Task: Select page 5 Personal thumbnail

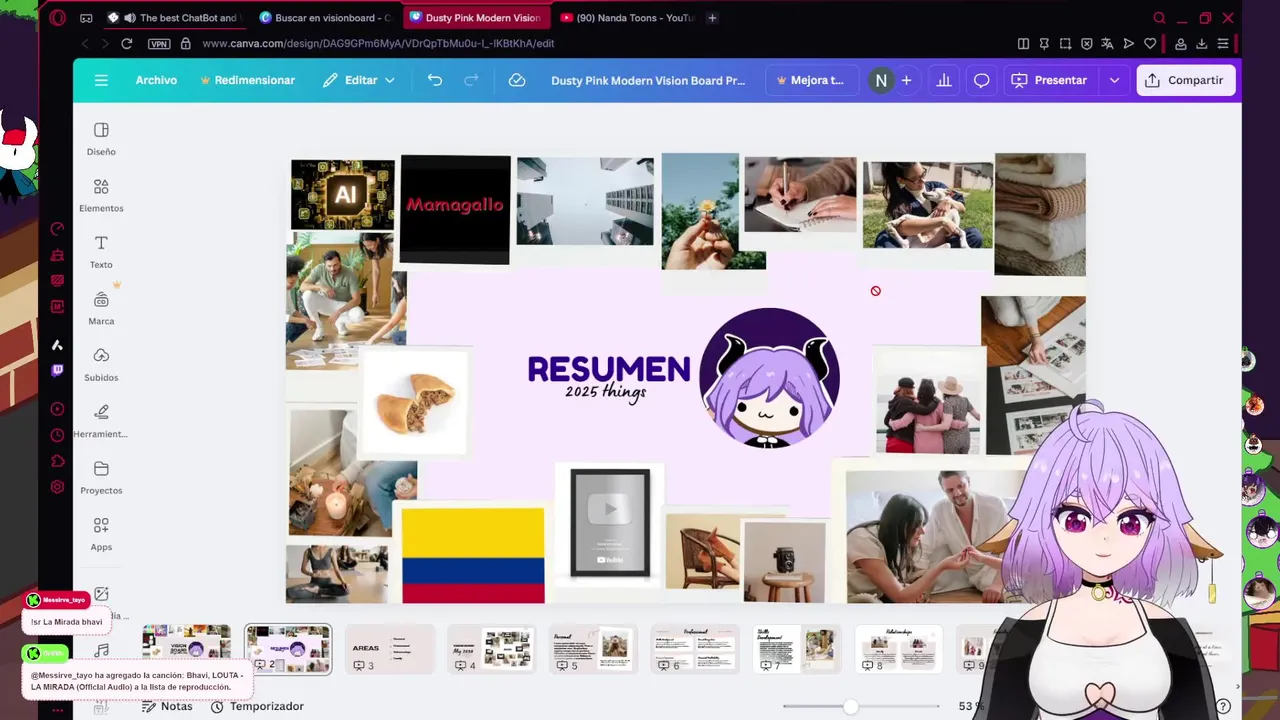Action: [593, 649]
